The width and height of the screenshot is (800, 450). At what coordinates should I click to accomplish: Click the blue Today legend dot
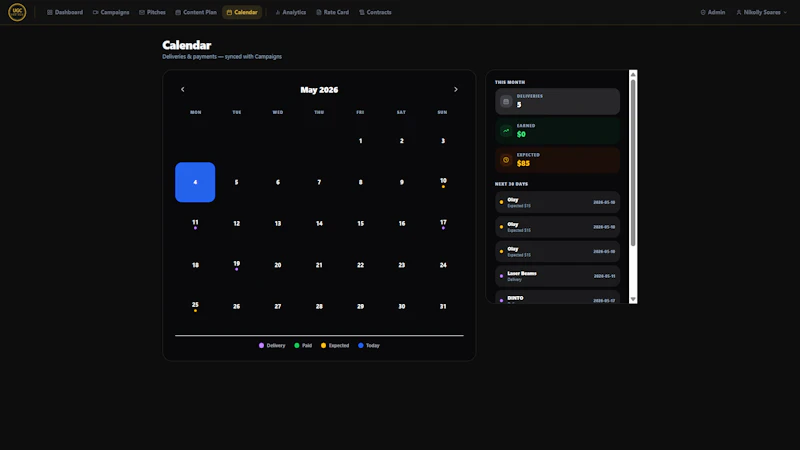(x=361, y=345)
